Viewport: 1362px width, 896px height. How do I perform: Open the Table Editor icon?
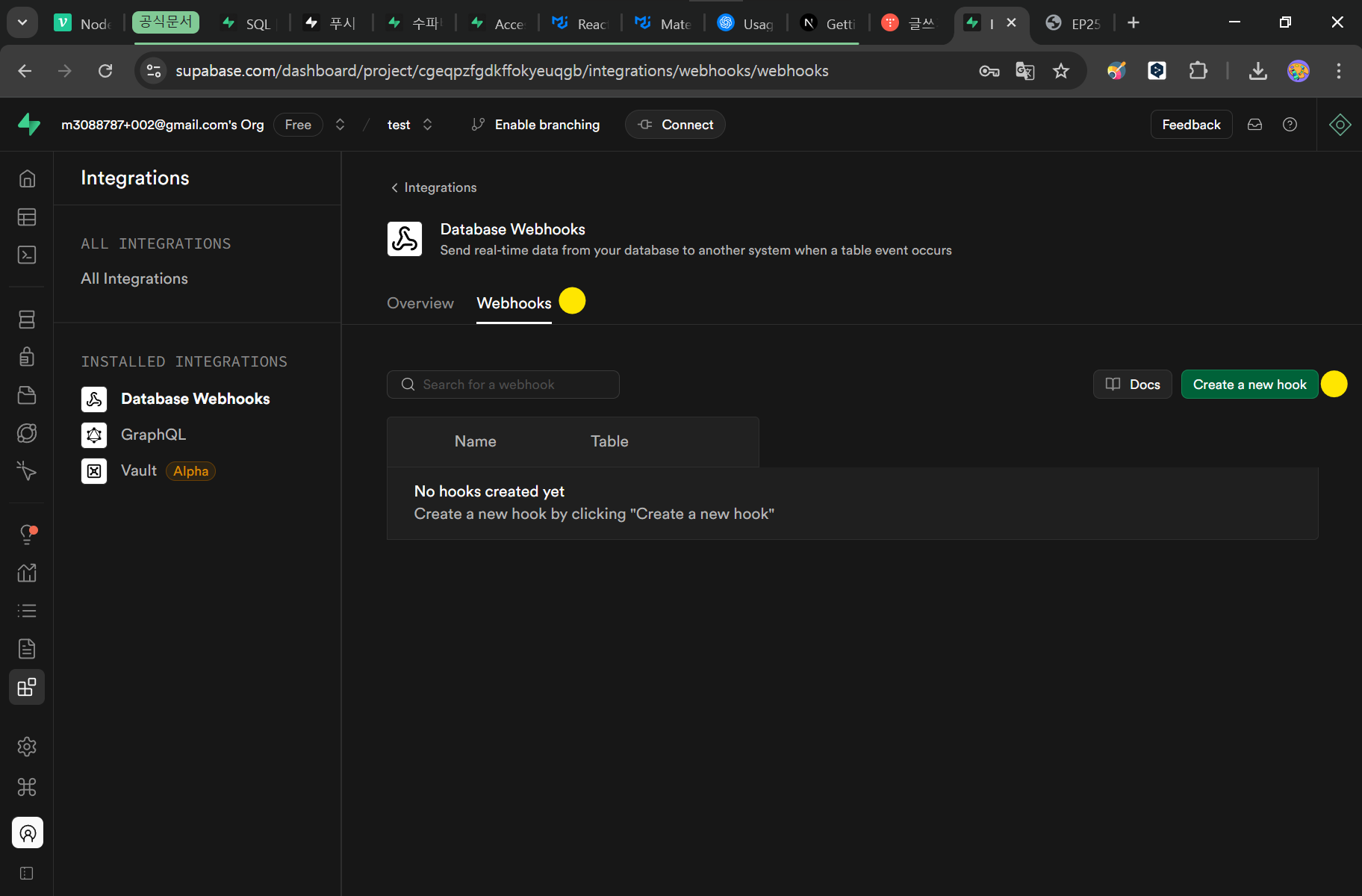click(27, 217)
